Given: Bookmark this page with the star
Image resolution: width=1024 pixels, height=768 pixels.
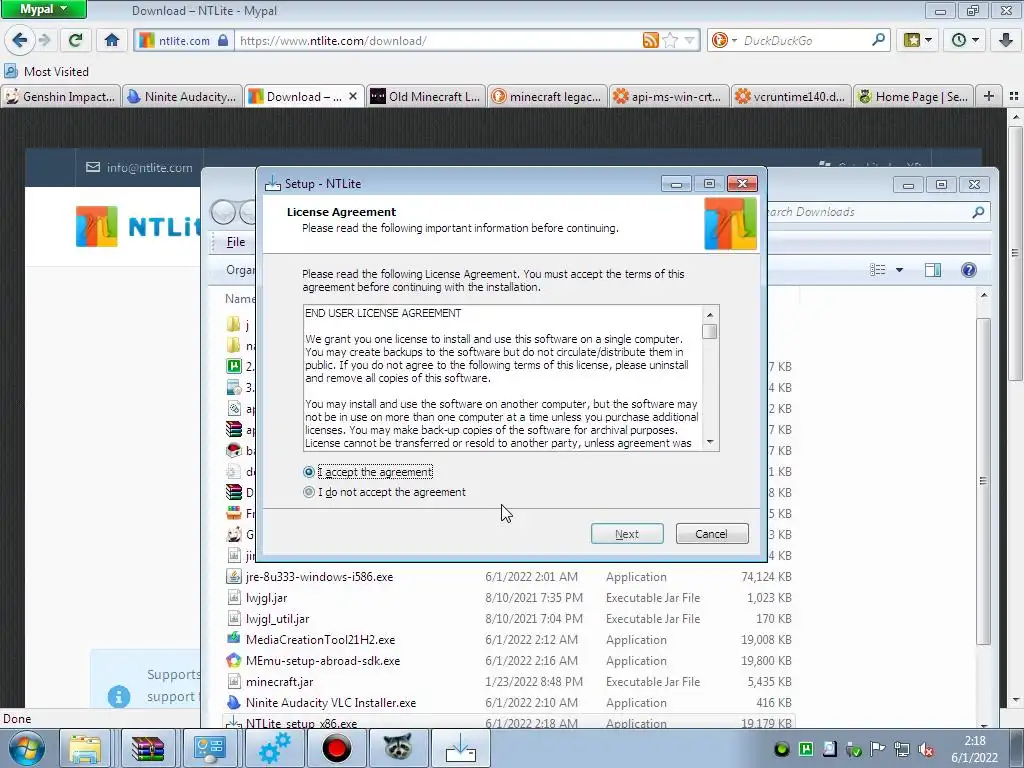Looking at the screenshot, I should click(x=670, y=40).
